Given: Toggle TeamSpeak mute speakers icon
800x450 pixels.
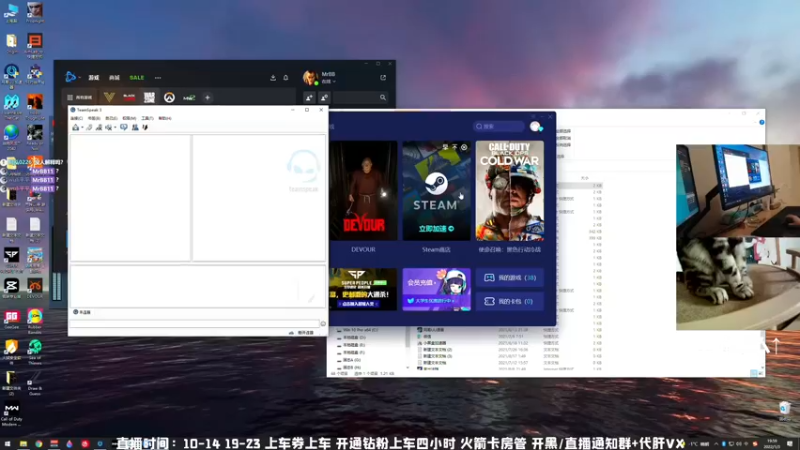Looking at the screenshot, I should pyautogui.click(x=108, y=128).
